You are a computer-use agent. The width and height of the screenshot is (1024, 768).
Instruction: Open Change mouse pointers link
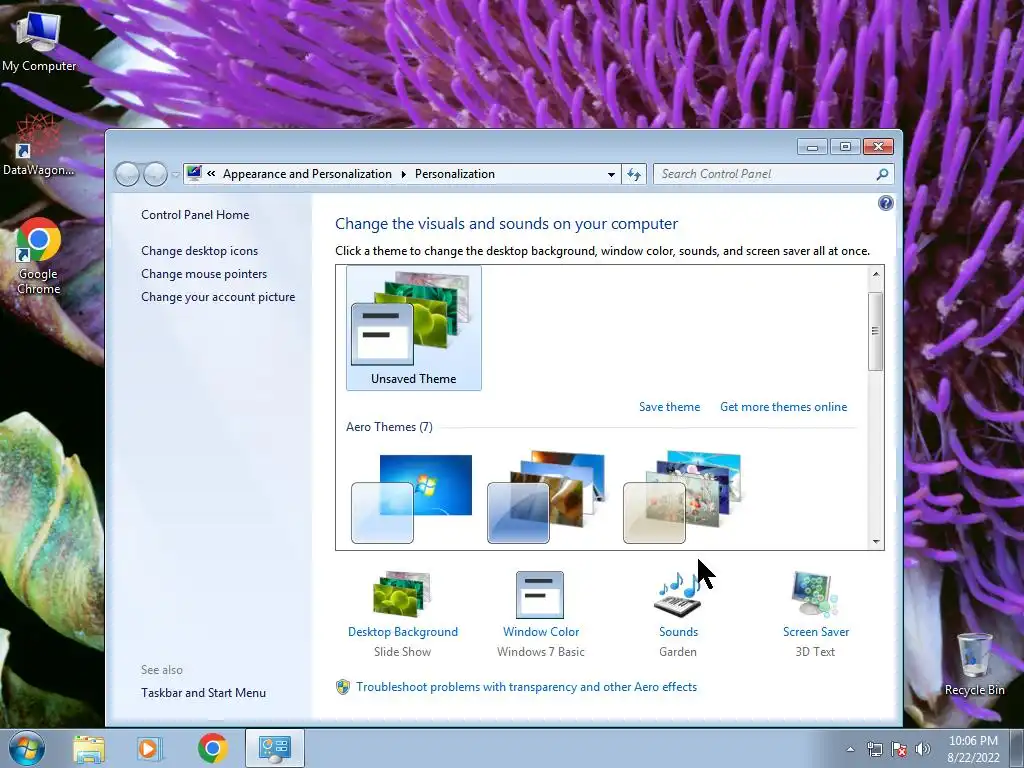[204, 274]
